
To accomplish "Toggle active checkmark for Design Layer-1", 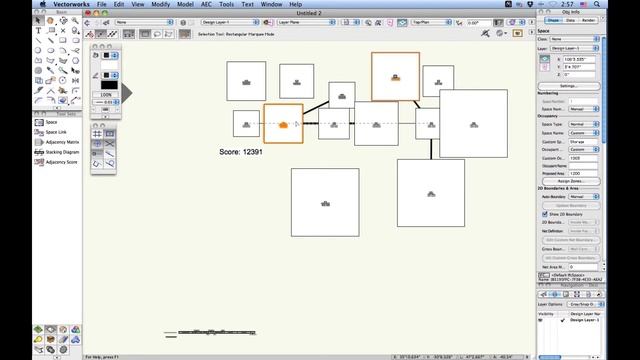I will (x=562, y=320).
